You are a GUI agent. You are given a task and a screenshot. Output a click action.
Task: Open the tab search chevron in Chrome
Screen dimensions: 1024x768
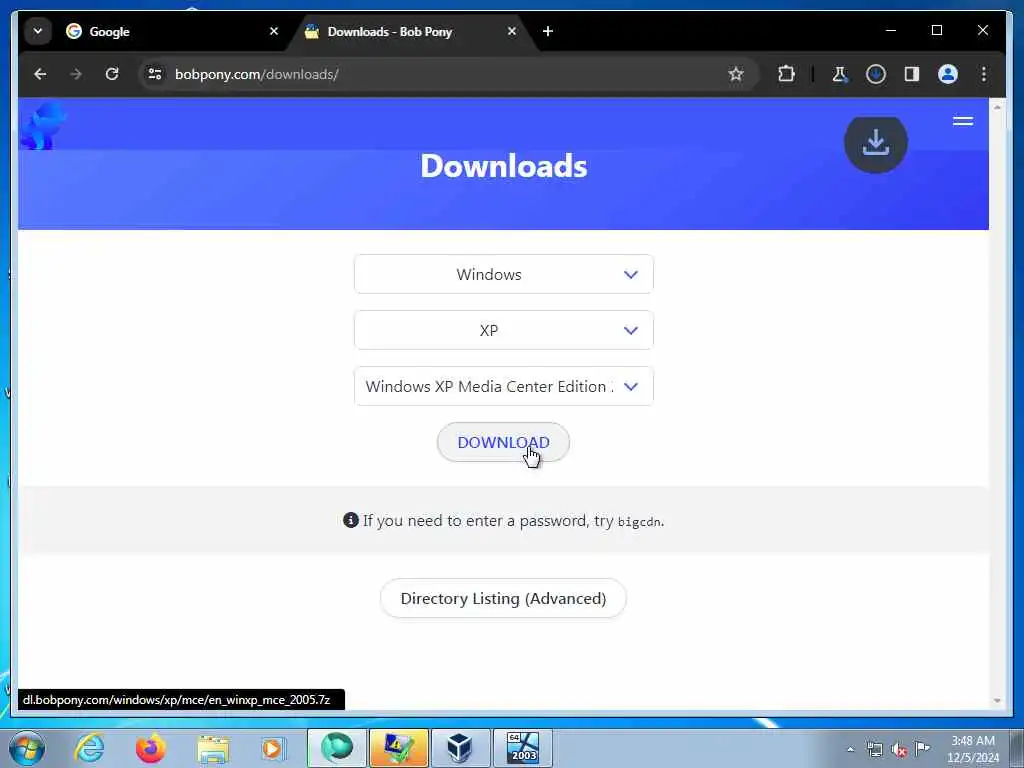38,31
